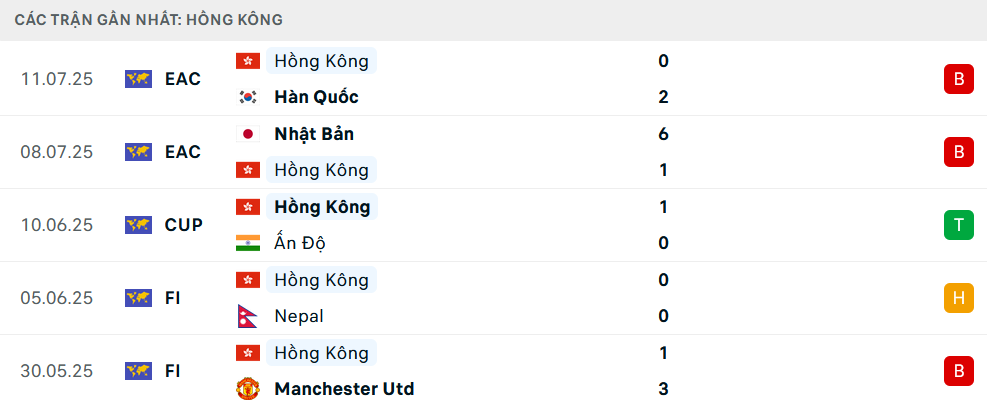Click the red B badge for Manchester Utd match
Screen dimensions: 987x400
click(959, 371)
